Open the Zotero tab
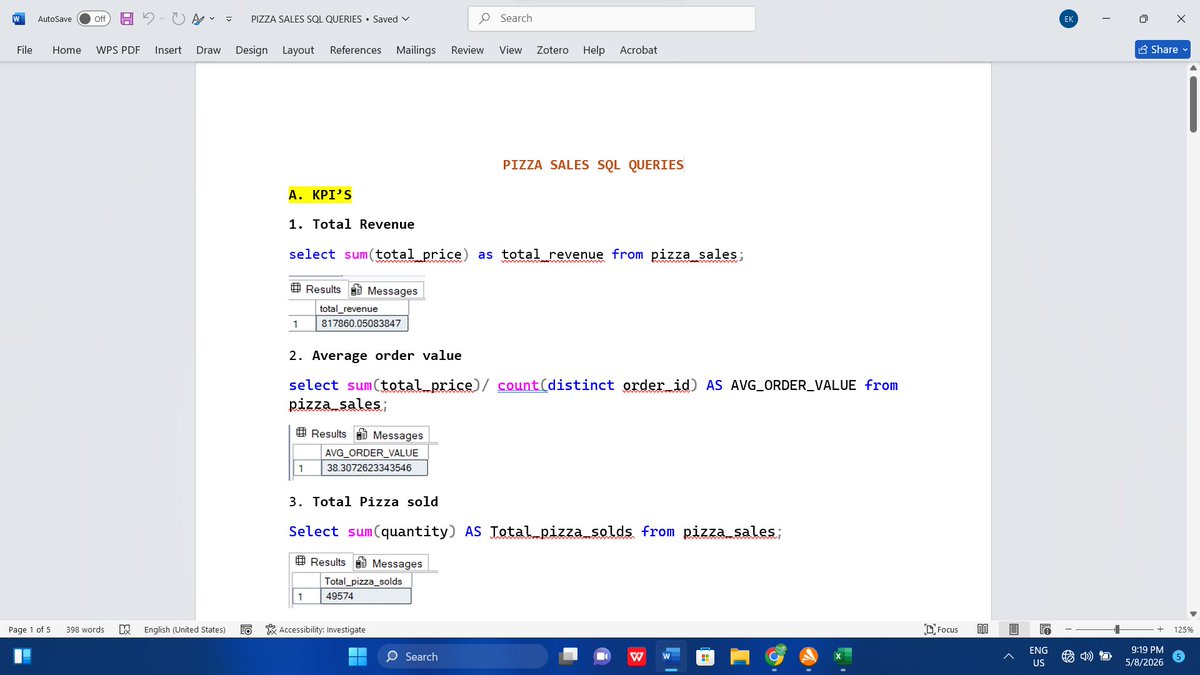The image size is (1200, 675). click(553, 50)
